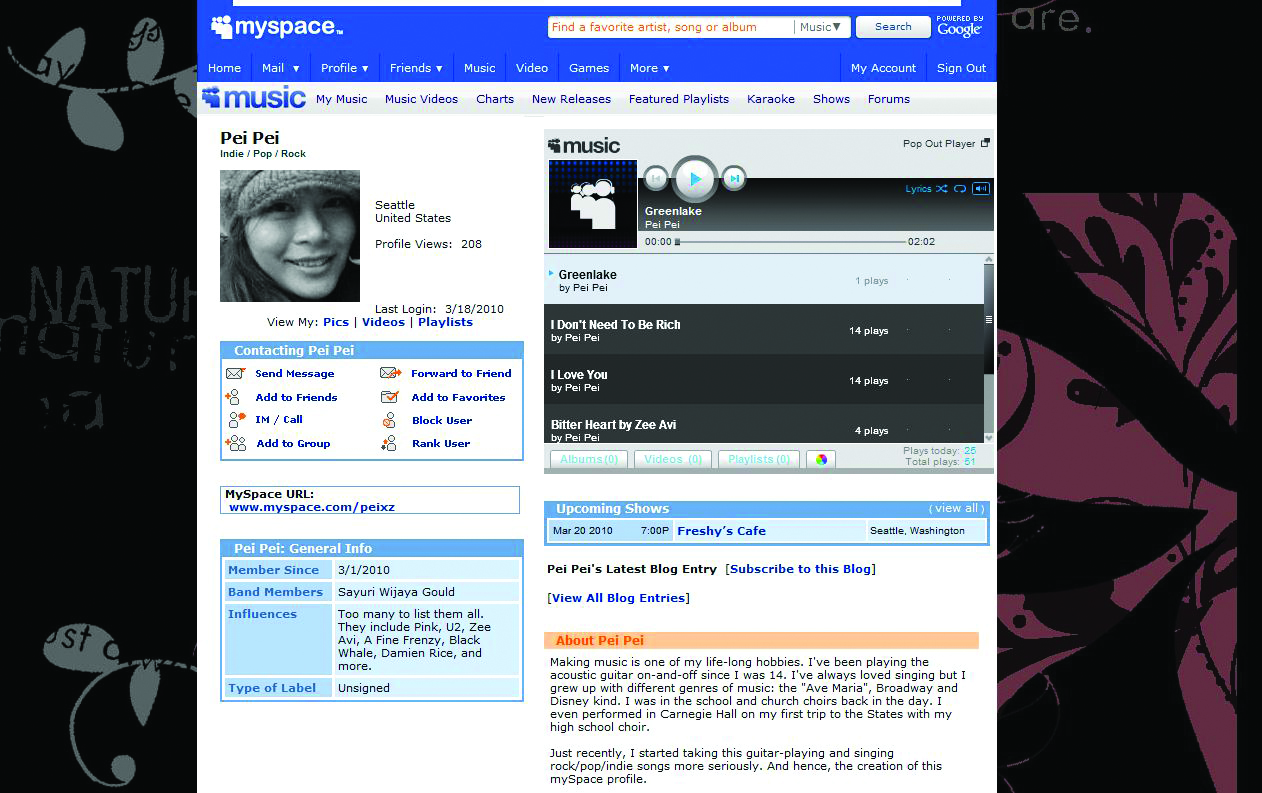Click View All Blog Entries
1262x793 pixels.
619,598
